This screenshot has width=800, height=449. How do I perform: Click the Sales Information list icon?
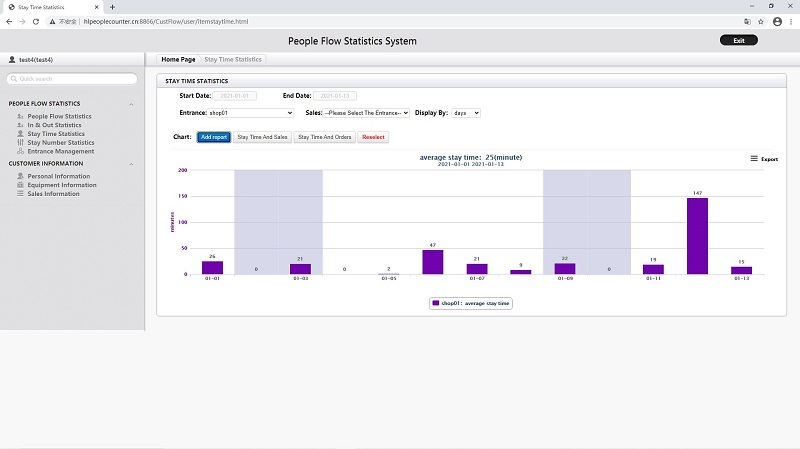pos(20,193)
